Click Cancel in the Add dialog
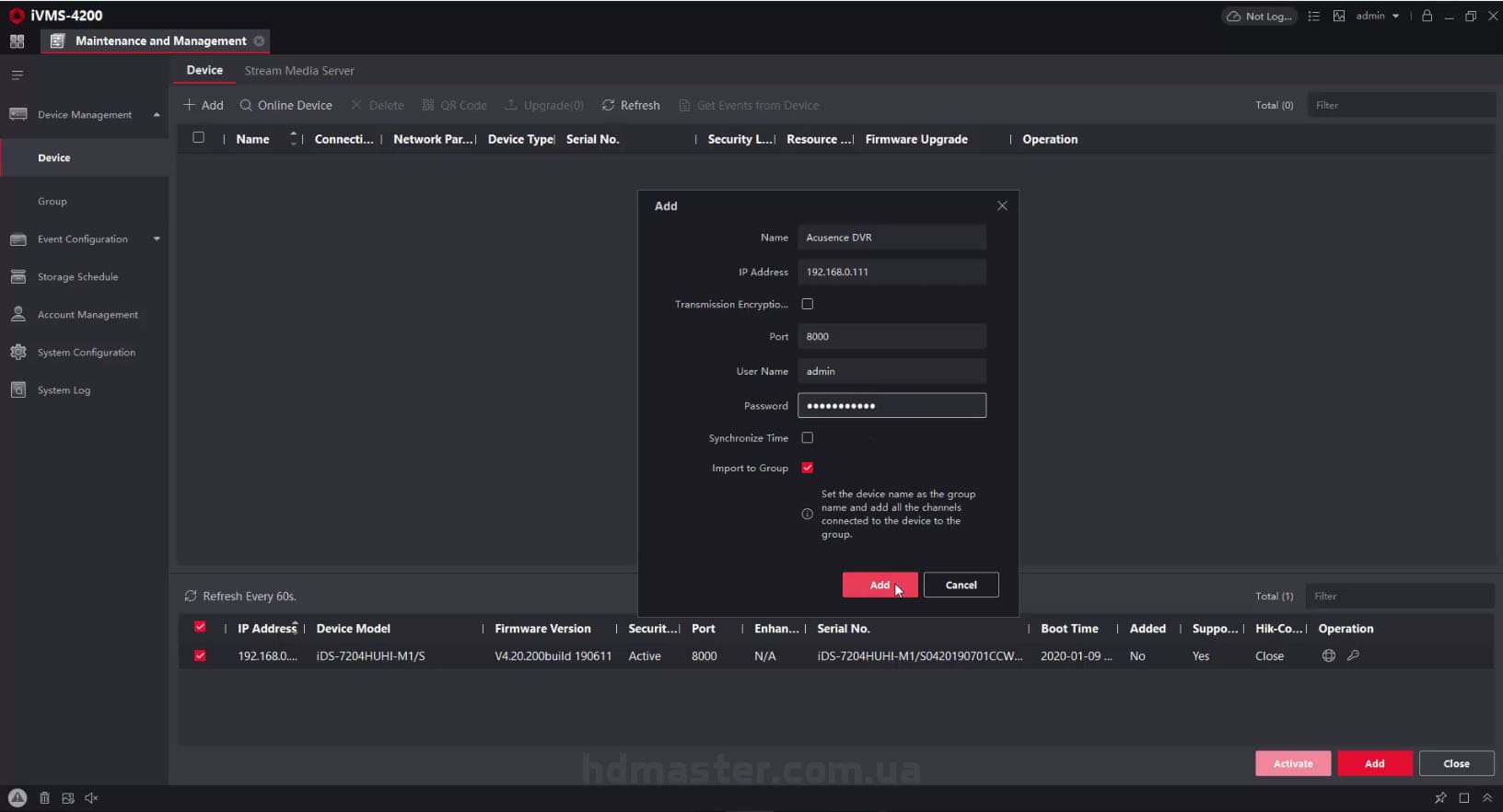This screenshot has height=812, width=1503. (961, 585)
